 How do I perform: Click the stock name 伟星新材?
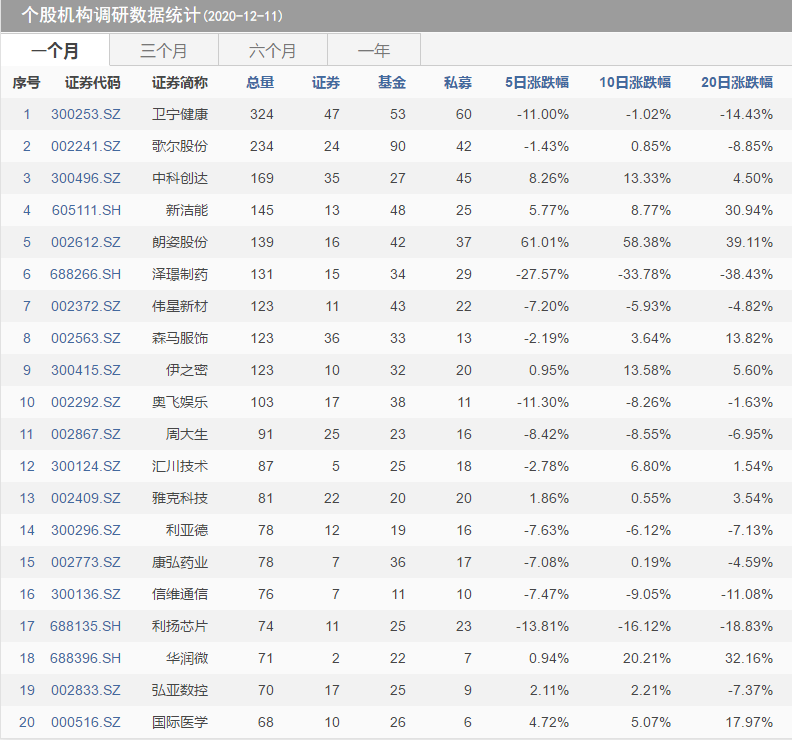pos(180,306)
